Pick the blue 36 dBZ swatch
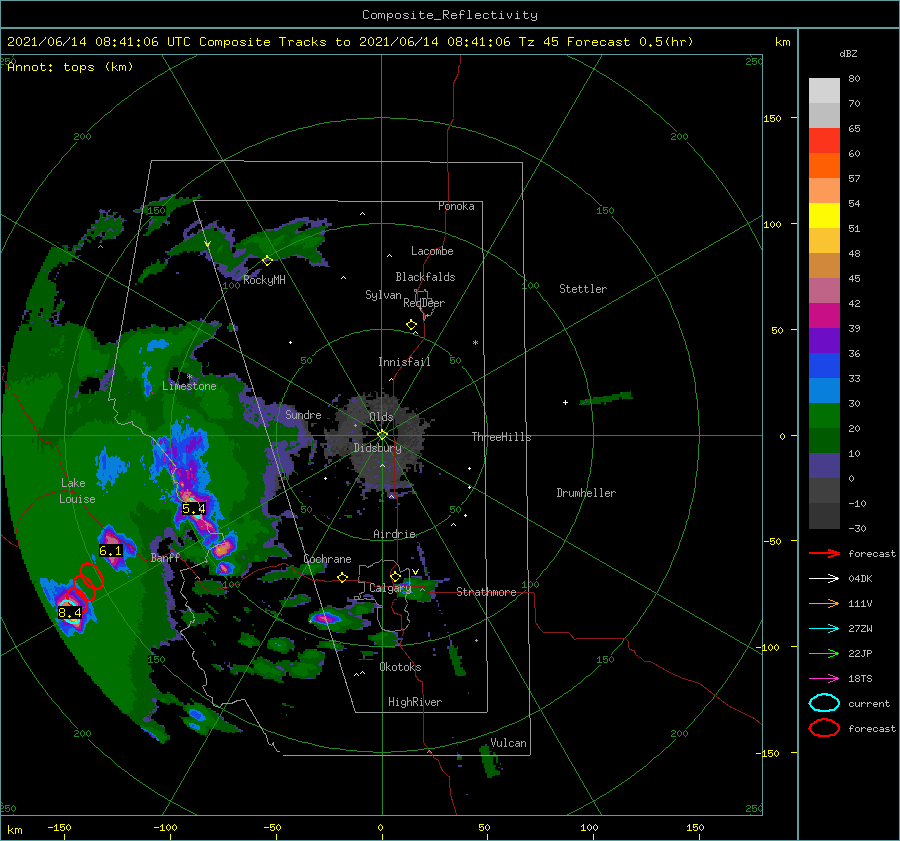This screenshot has width=900, height=841. [x=824, y=365]
